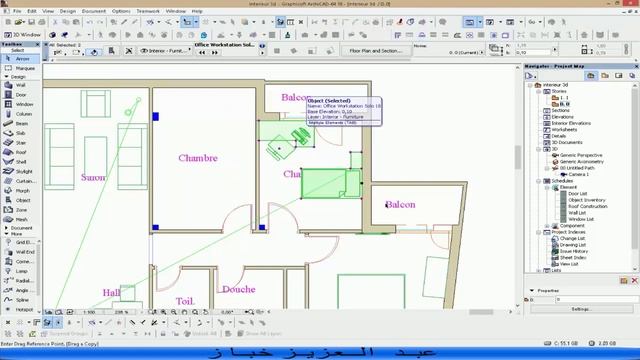Open the Help menu
The width and height of the screenshot is (640, 360).
[x=197, y=11]
